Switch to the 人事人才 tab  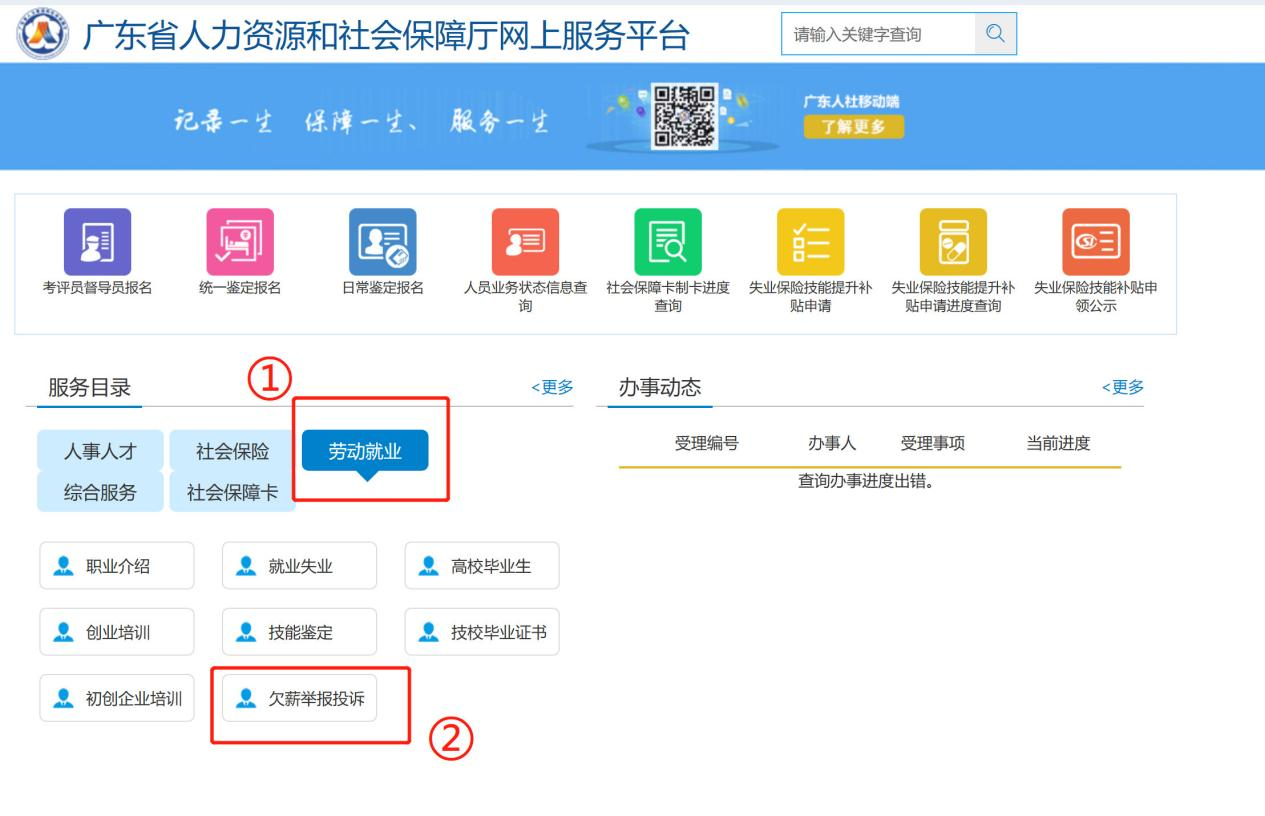coord(100,451)
